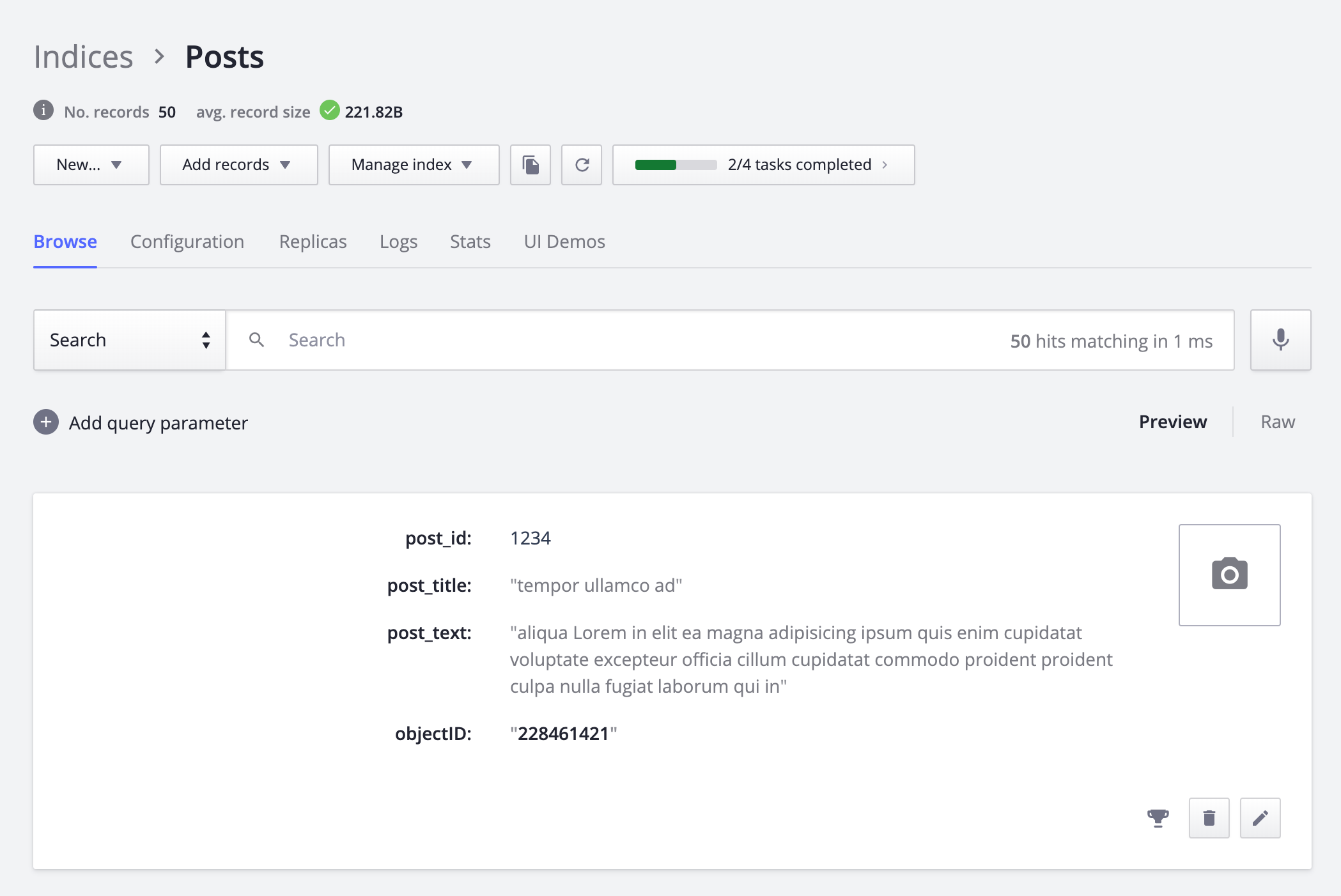Screen dimensions: 1341x896
Task: Go back to Indices breadcrumb link
Action: [x=83, y=57]
